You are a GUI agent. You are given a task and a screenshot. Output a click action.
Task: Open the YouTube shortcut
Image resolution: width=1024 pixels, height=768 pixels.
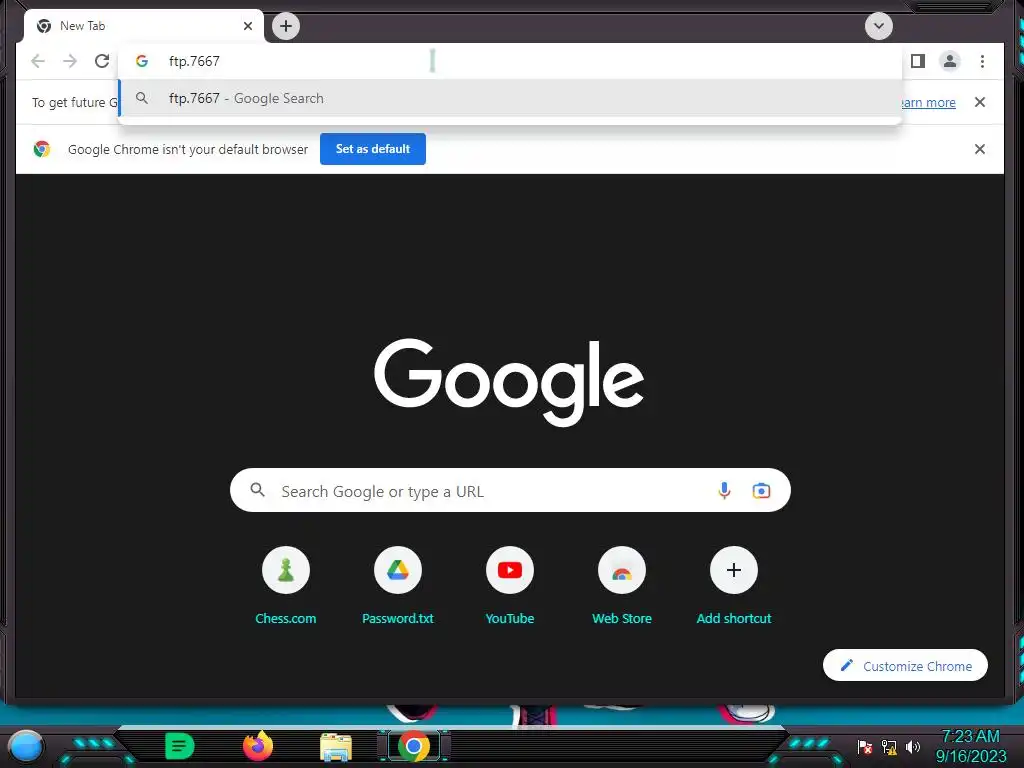tap(510, 570)
